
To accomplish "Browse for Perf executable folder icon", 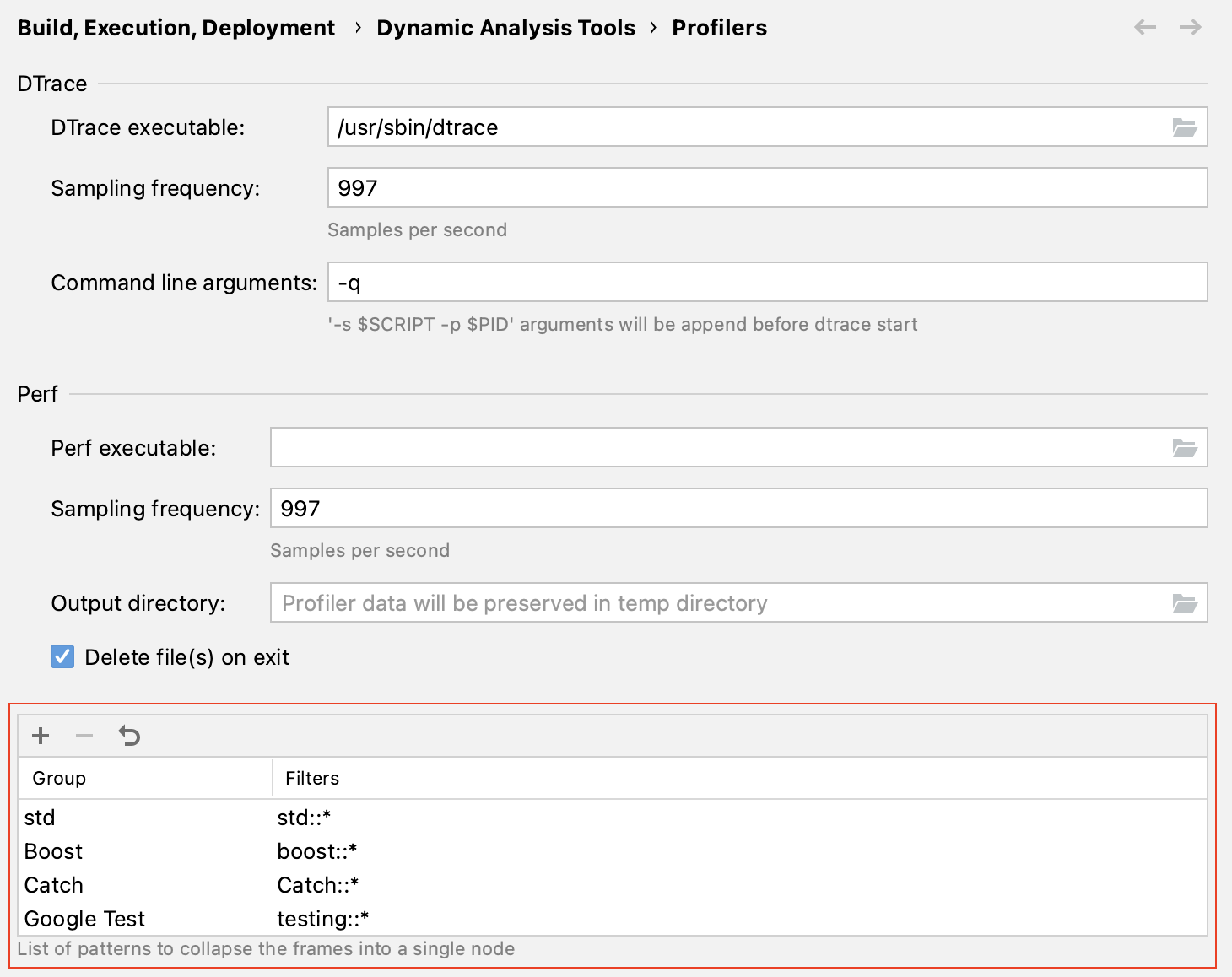I will pyautogui.click(x=1185, y=448).
